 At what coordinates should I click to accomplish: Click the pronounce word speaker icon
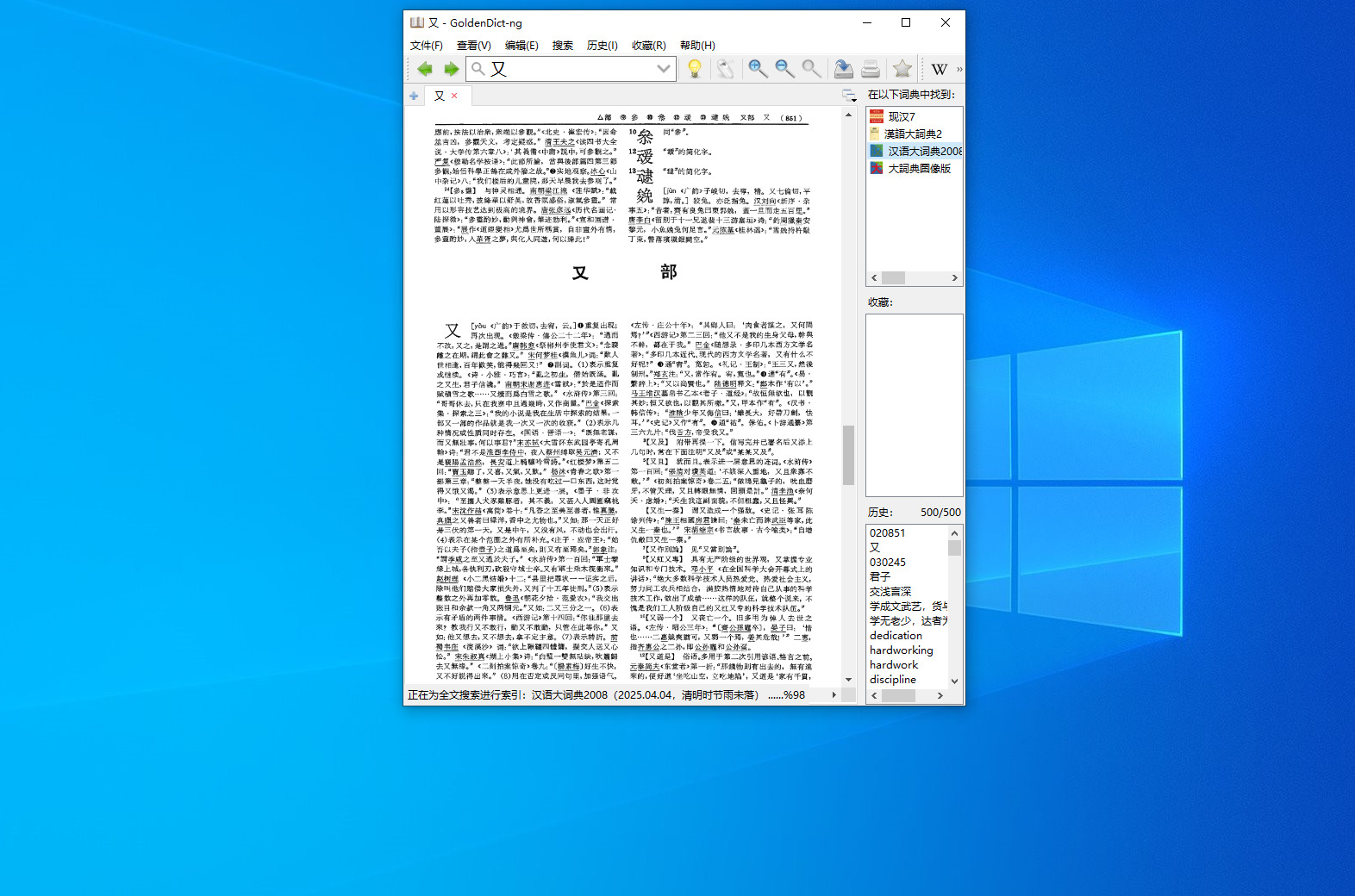coord(726,69)
